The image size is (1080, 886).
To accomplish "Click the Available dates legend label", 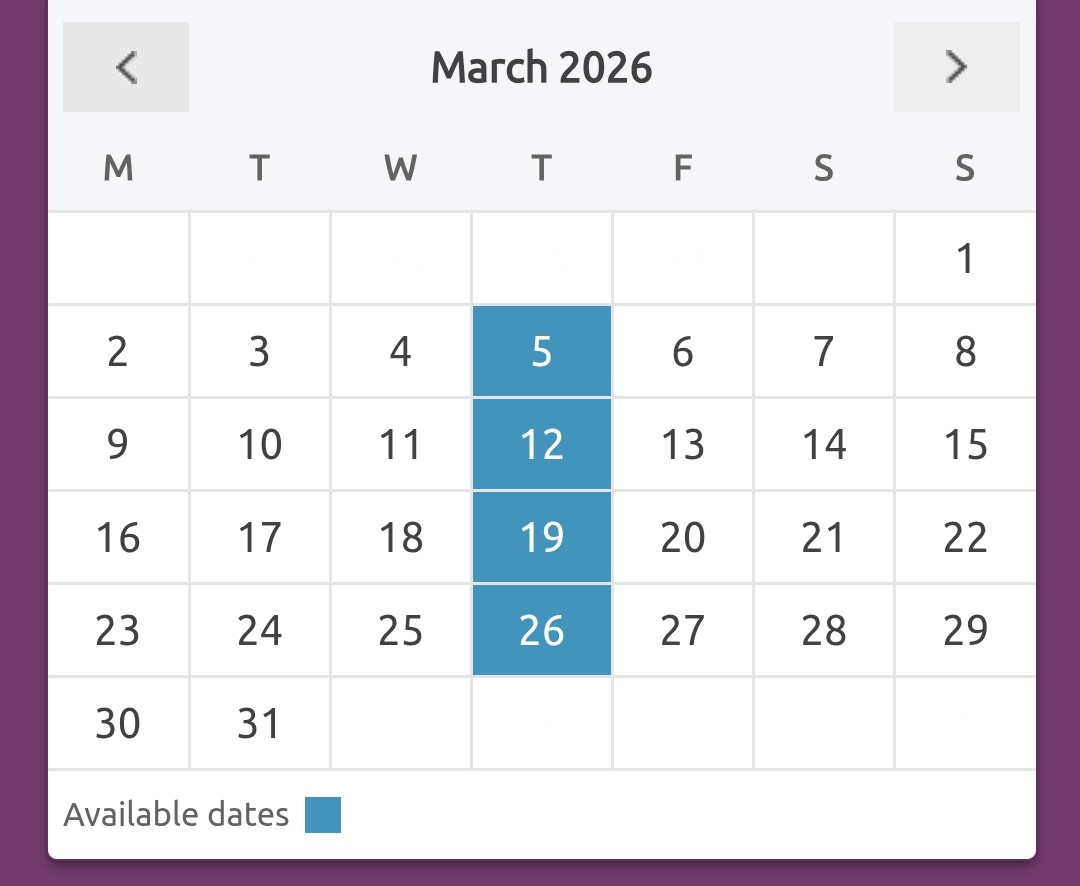I will tap(176, 815).
